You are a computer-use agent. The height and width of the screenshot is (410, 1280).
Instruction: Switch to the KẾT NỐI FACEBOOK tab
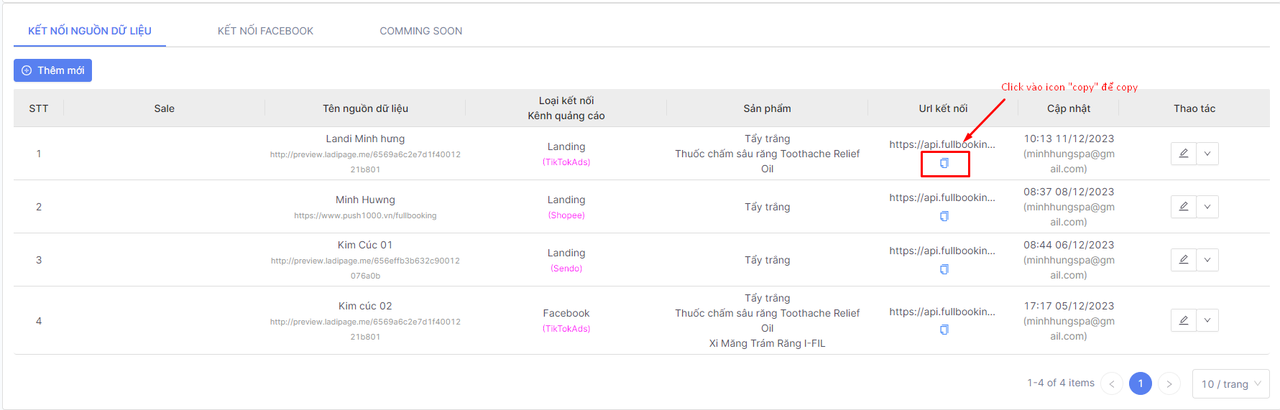[x=265, y=31]
